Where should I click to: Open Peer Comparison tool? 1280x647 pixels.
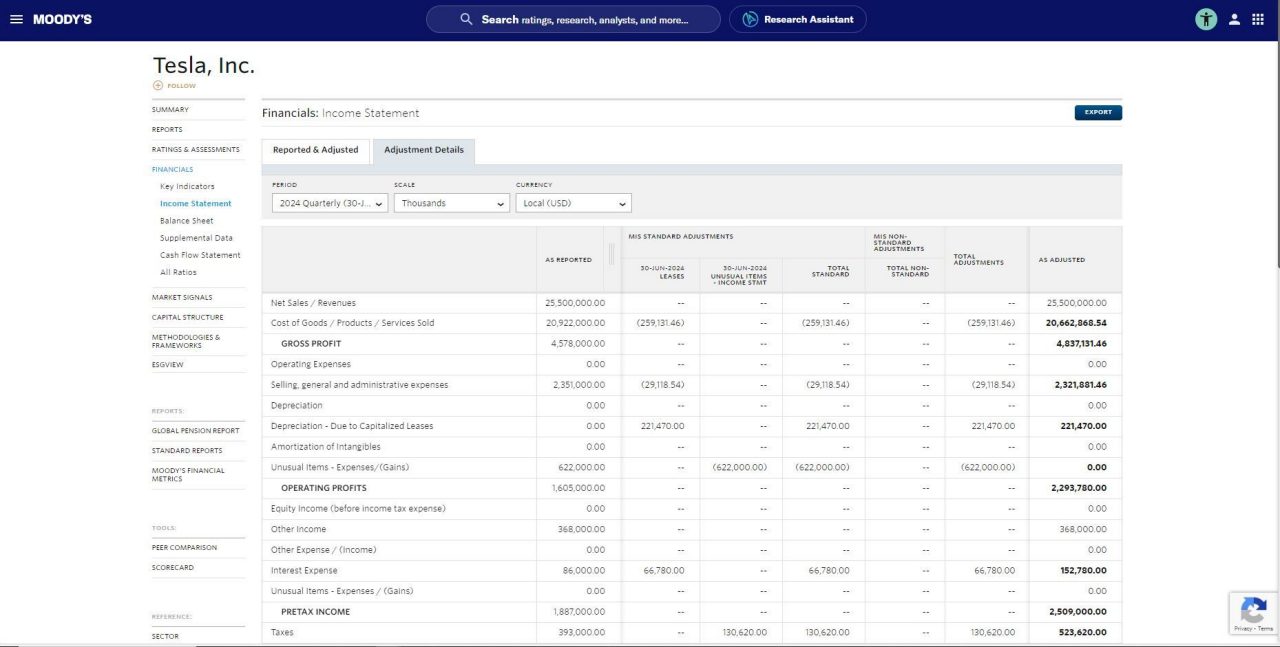point(184,548)
